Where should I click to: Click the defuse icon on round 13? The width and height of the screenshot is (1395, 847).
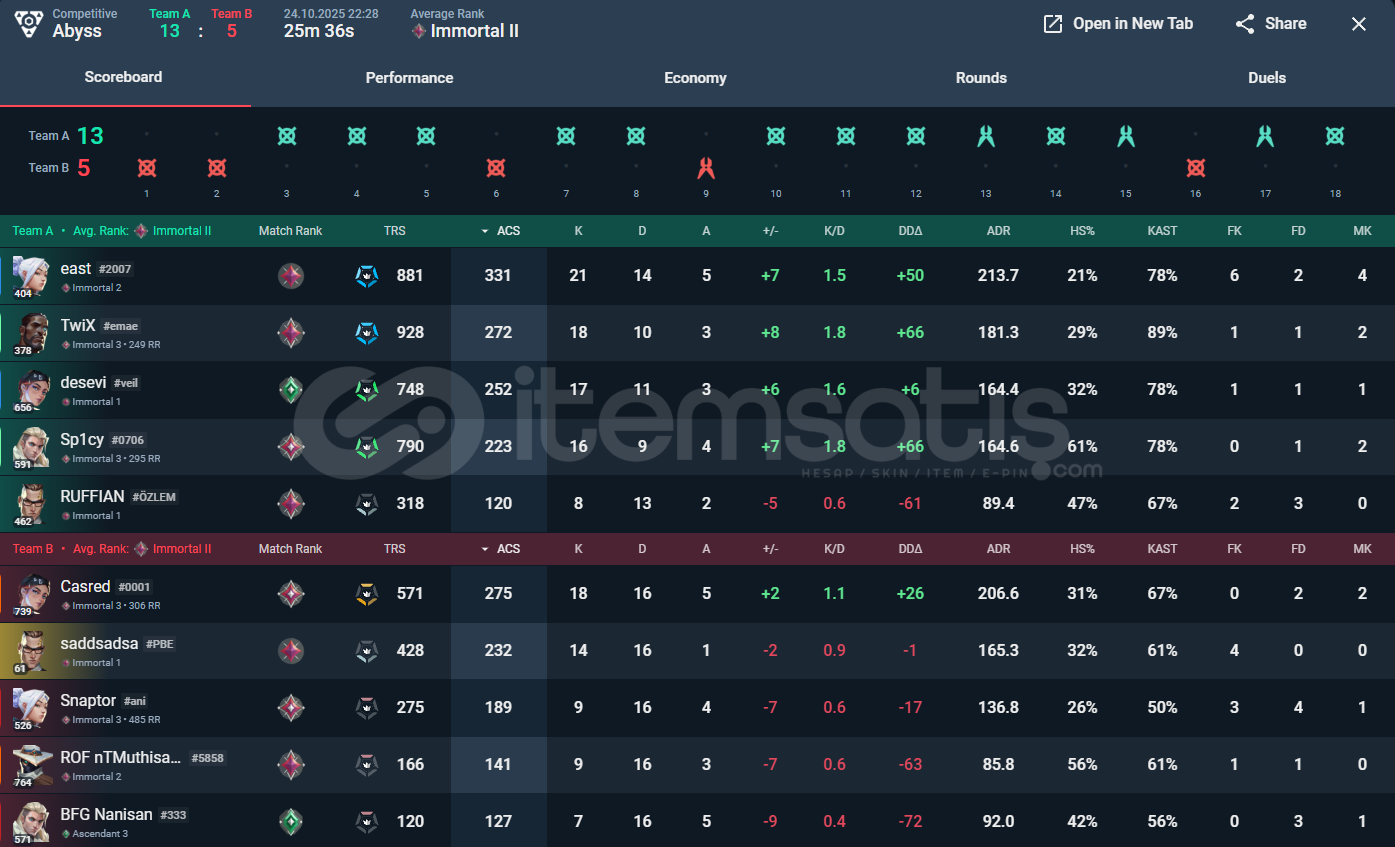tap(985, 135)
